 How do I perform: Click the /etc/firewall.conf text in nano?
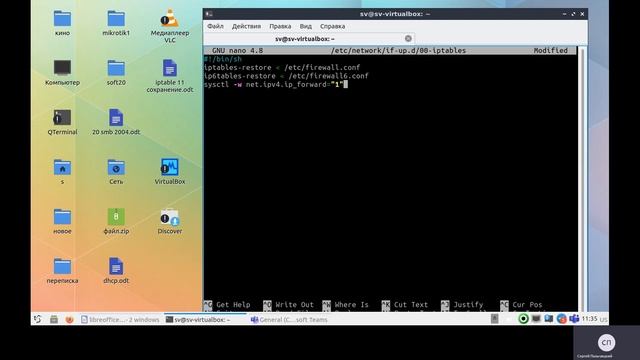[322, 67]
